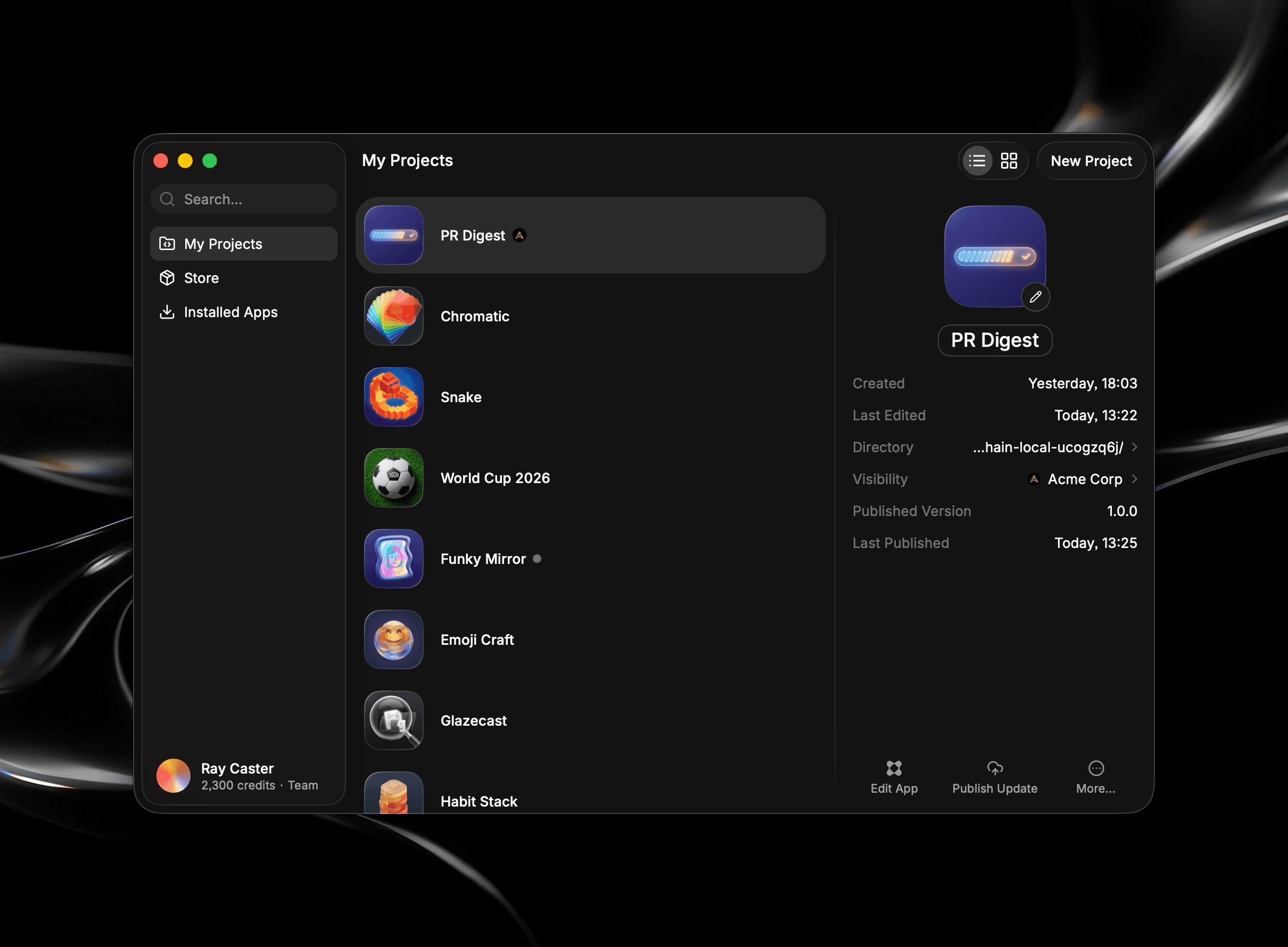Click the Chromatic app icon
This screenshot has width=1288, height=947.
coord(393,316)
